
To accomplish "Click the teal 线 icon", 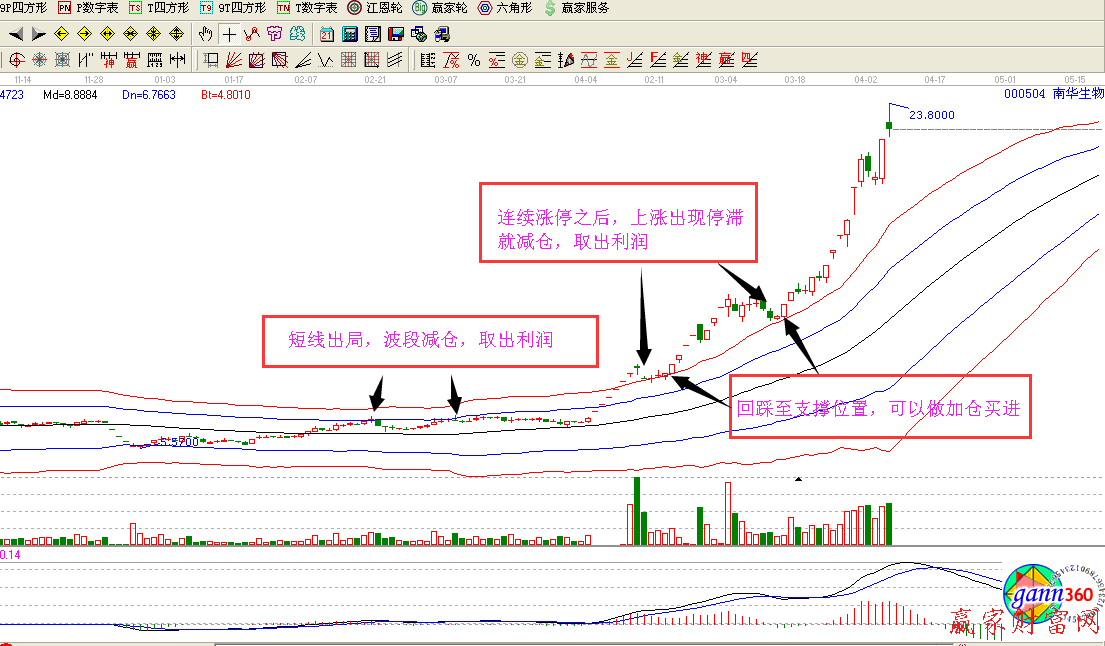I will point(298,34).
